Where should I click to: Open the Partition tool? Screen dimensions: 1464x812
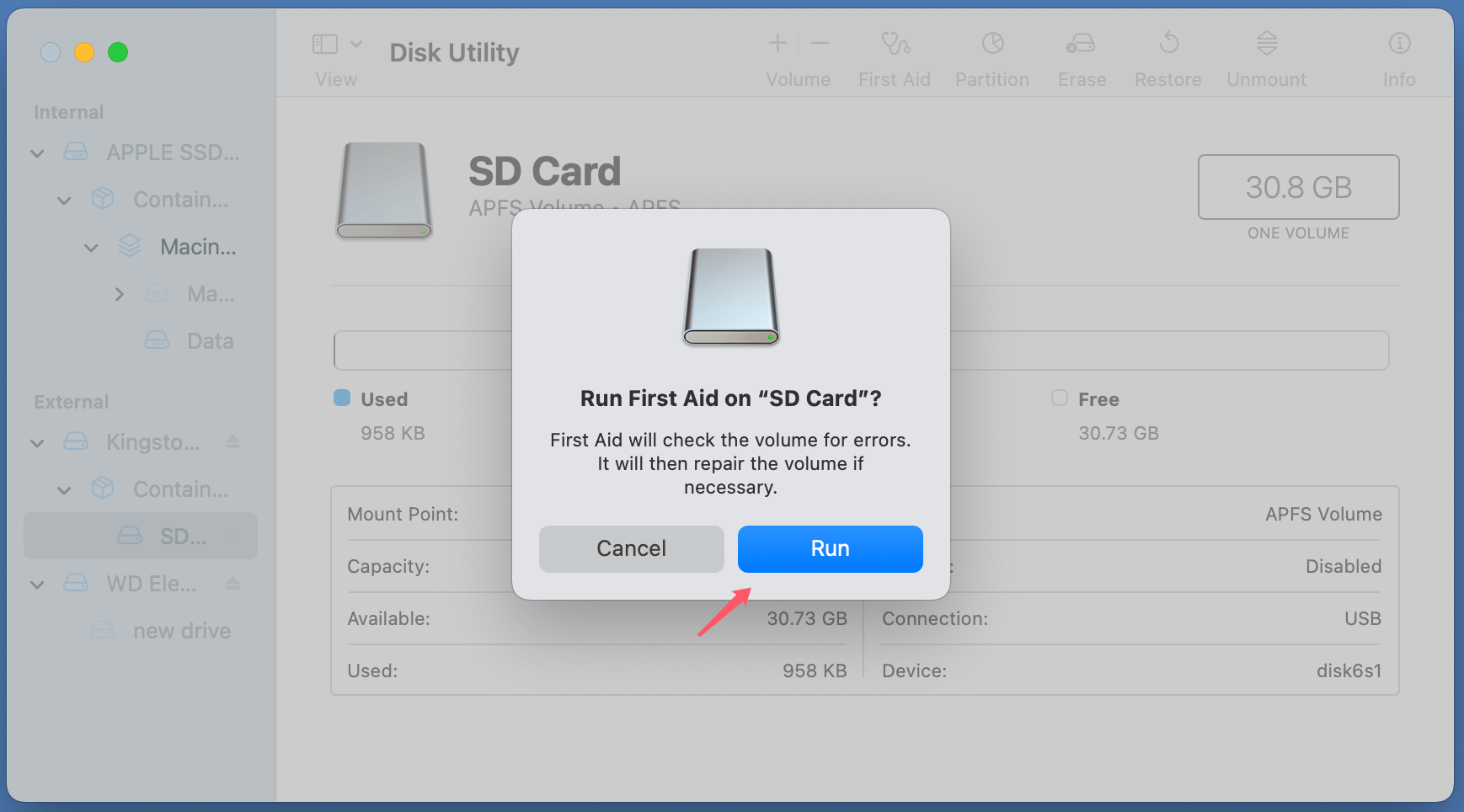click(991, 52)
